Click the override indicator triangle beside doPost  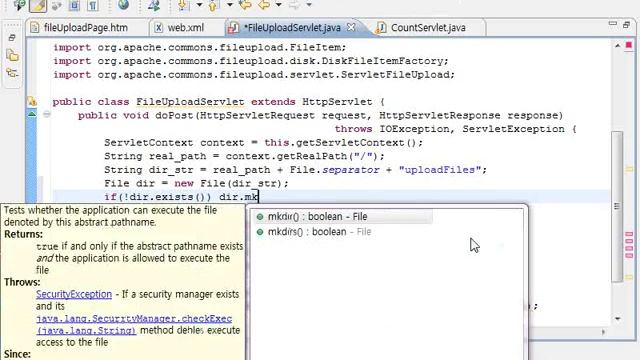coord(32,115)
